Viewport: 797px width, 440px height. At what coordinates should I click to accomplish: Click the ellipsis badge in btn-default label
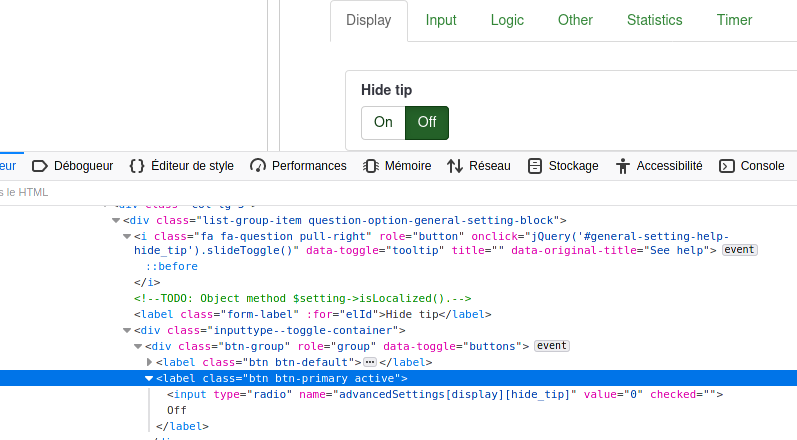point(369,362)
